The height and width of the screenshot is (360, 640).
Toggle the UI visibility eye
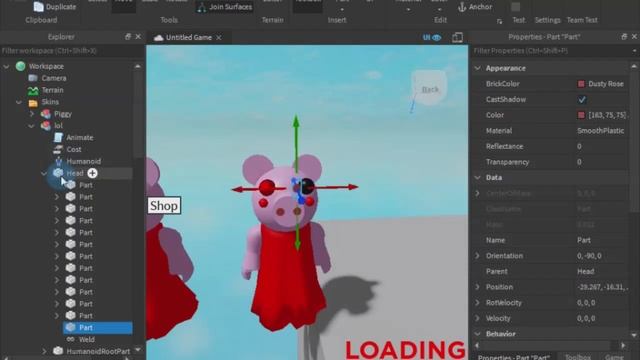[x=437, y=38]
